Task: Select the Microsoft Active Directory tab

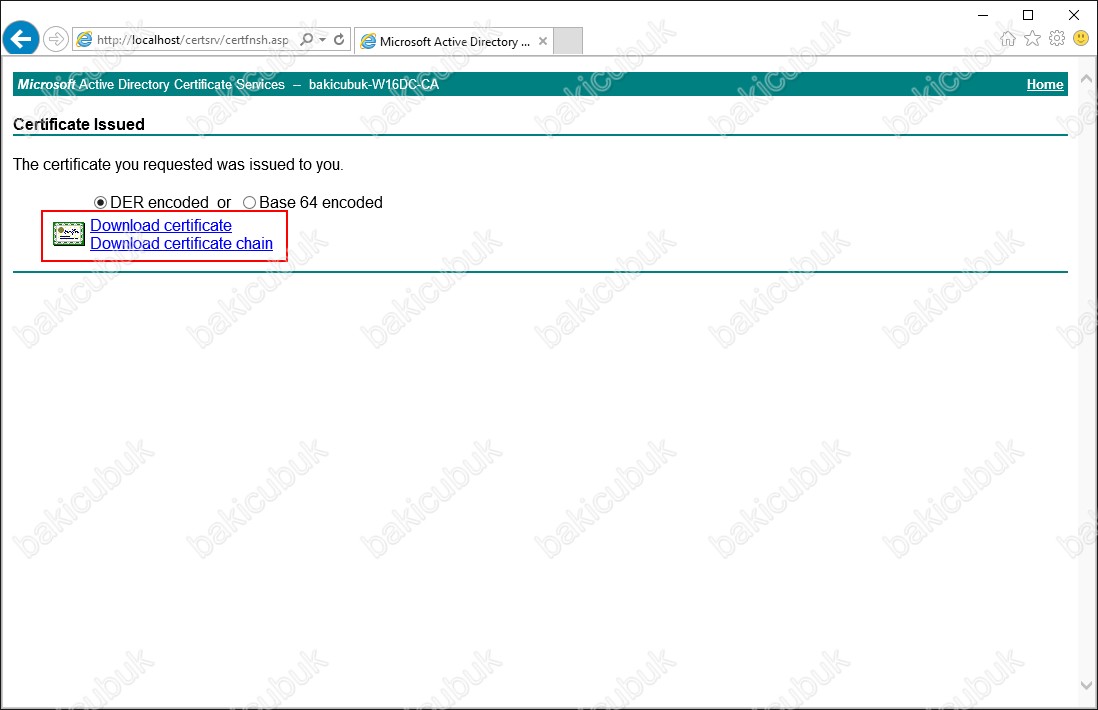Action: click(x=454, y=41)
